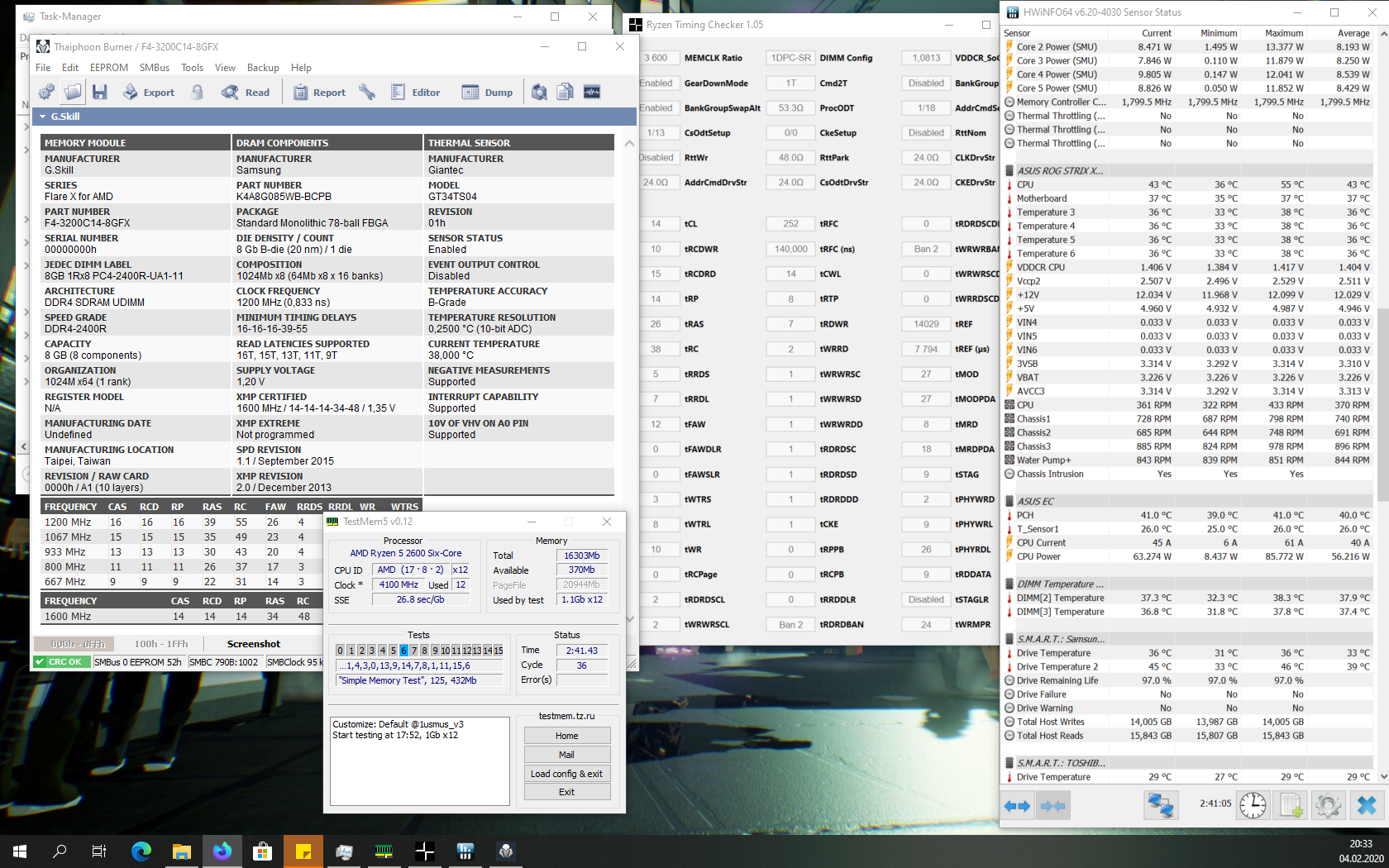
Task: Click Dump in Thaiphoon Burner toolbar
Action: [x=487, y=93]
